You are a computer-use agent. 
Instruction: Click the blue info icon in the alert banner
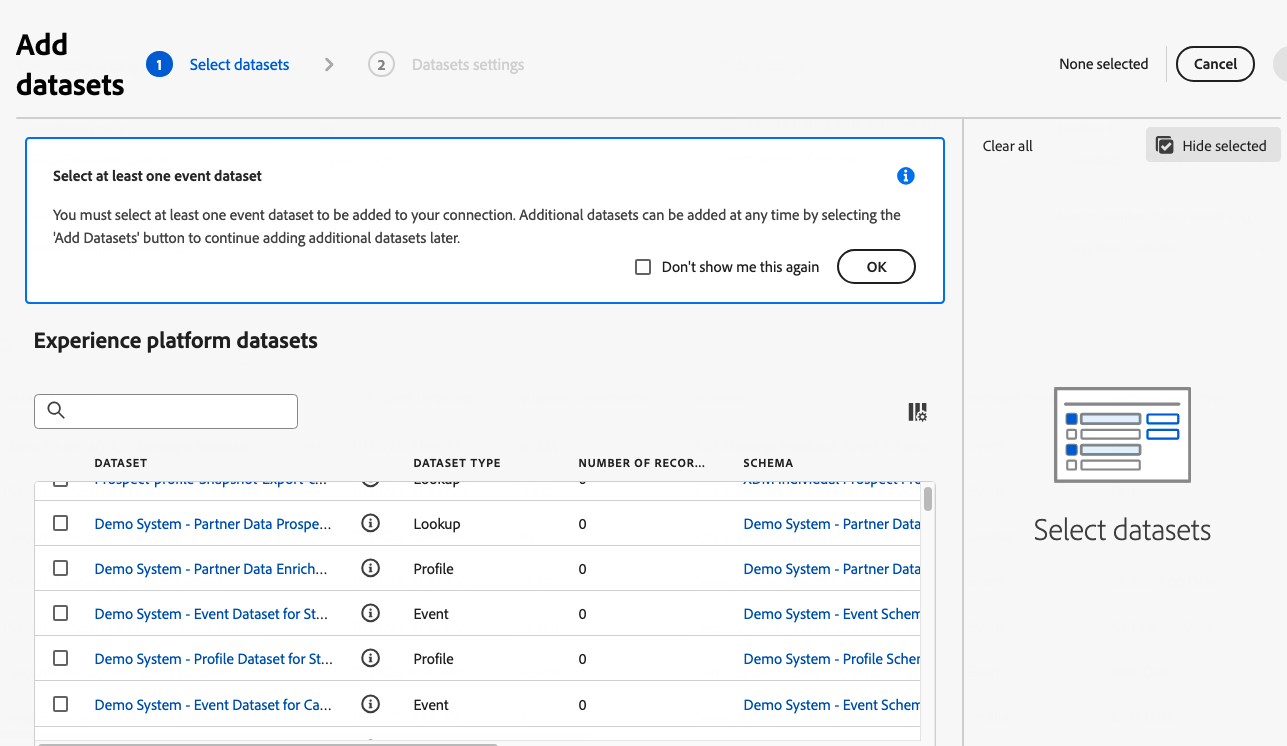(906, 176)
